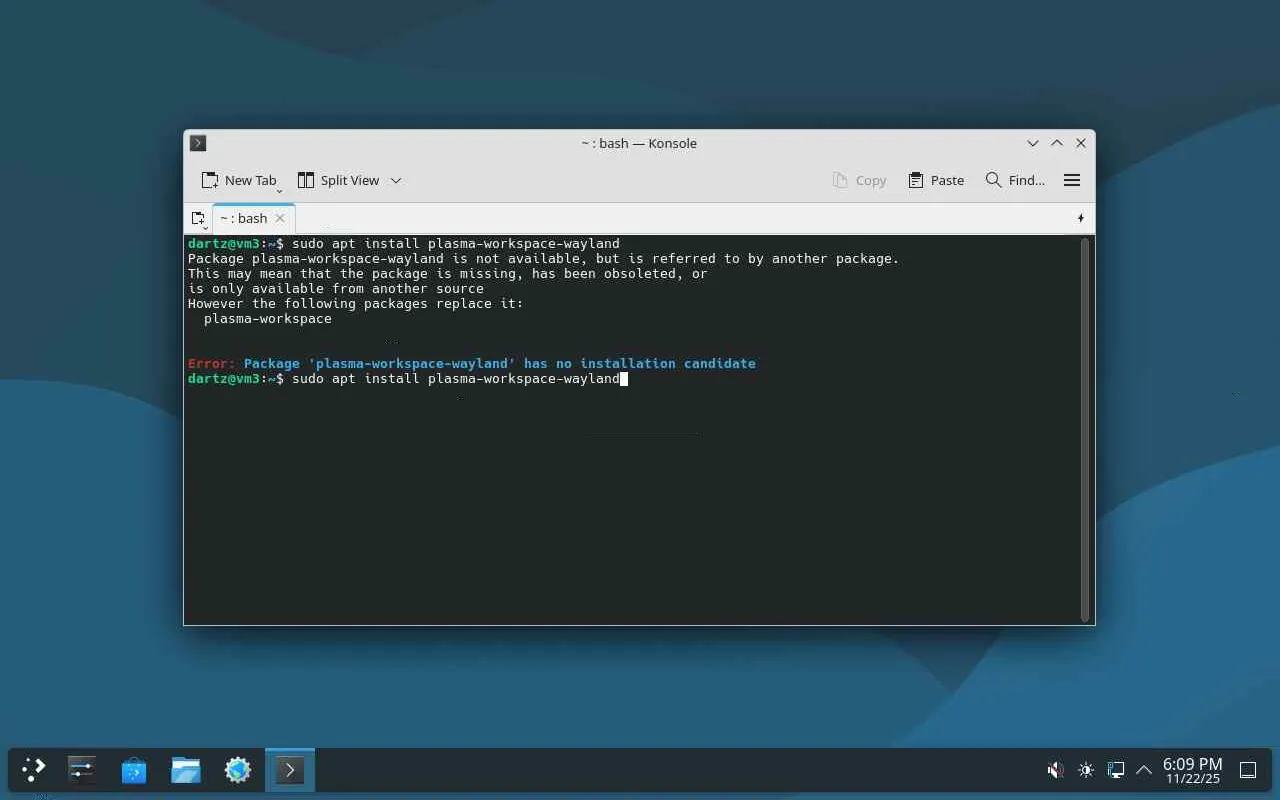Minimize the Konsole window
The height and width of the screenshot is (800, 1280).
point(1033,143)
